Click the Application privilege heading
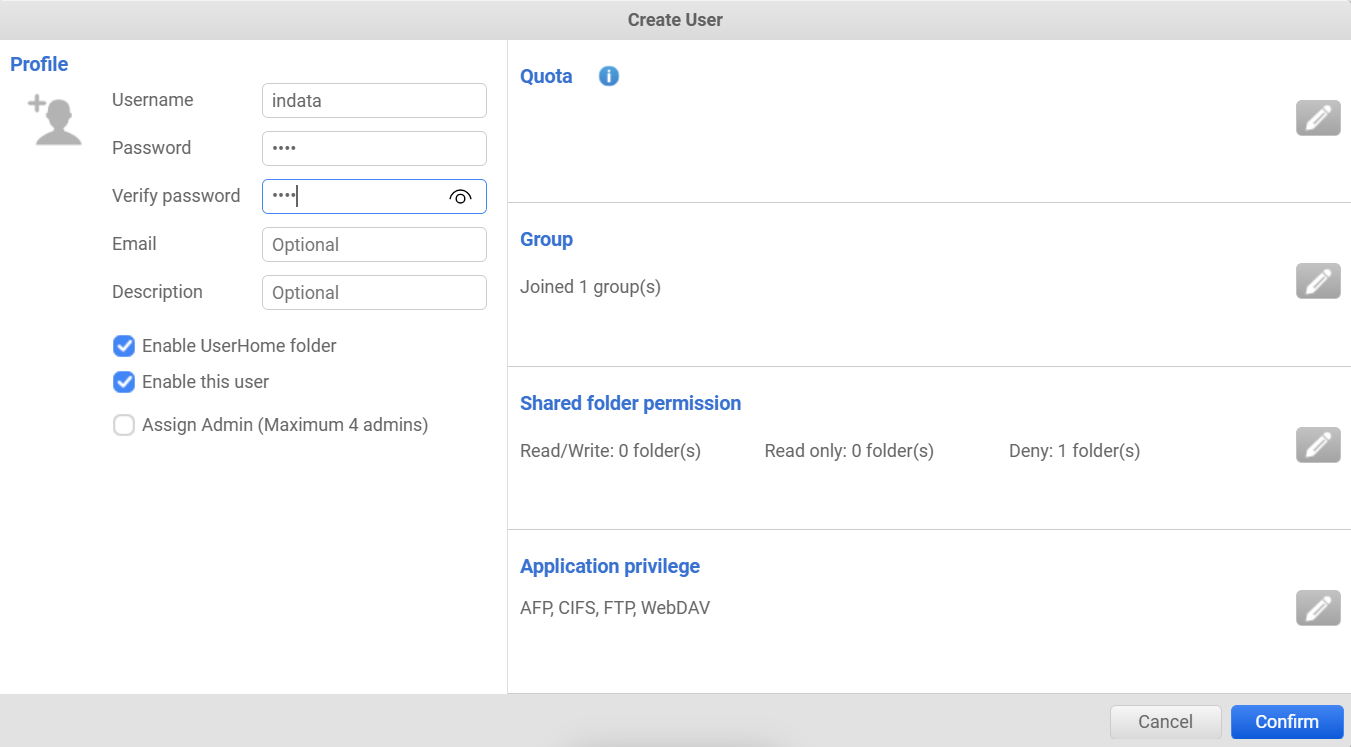Screen dimensions: 1351x747 [x=610, y=566]
